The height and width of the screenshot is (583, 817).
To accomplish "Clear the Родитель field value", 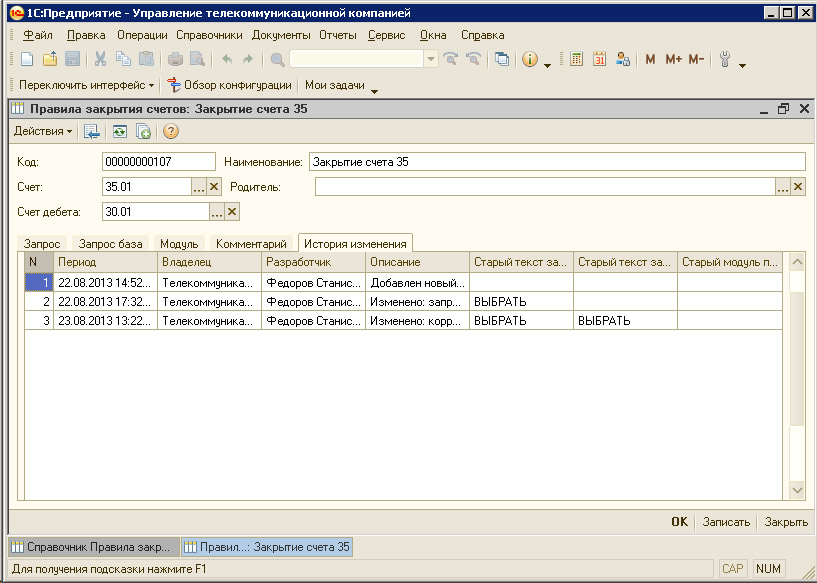I will point(798,187).
